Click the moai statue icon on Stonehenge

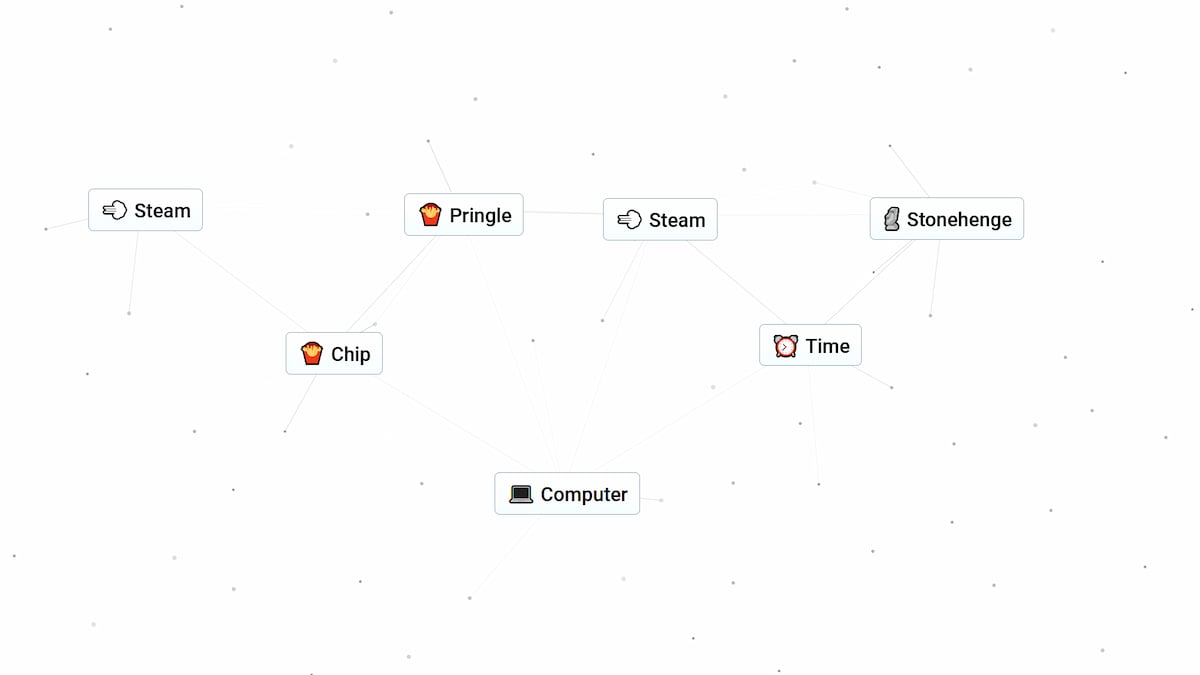click(890, 218)
